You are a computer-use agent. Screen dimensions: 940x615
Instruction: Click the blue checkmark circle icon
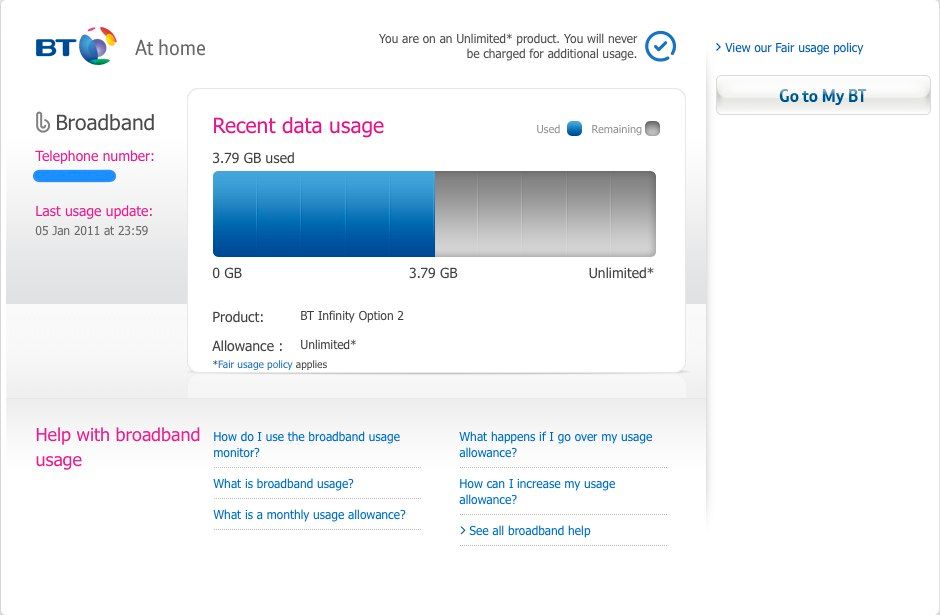[660, 46]
